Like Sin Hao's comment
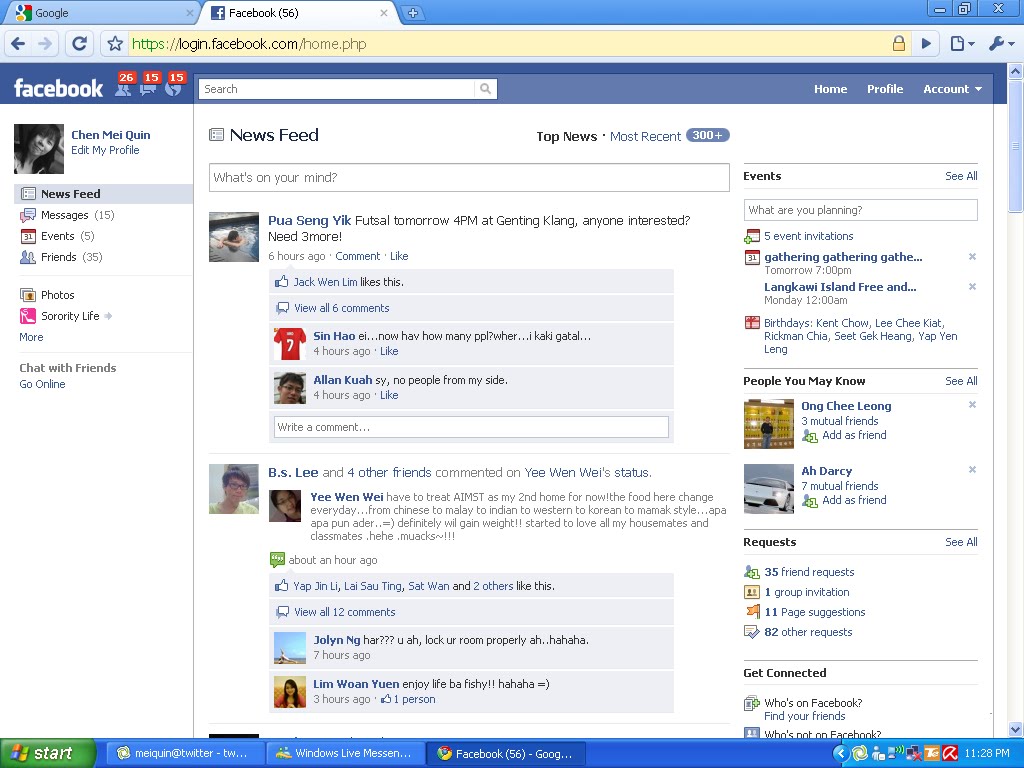 click(389, 351)
